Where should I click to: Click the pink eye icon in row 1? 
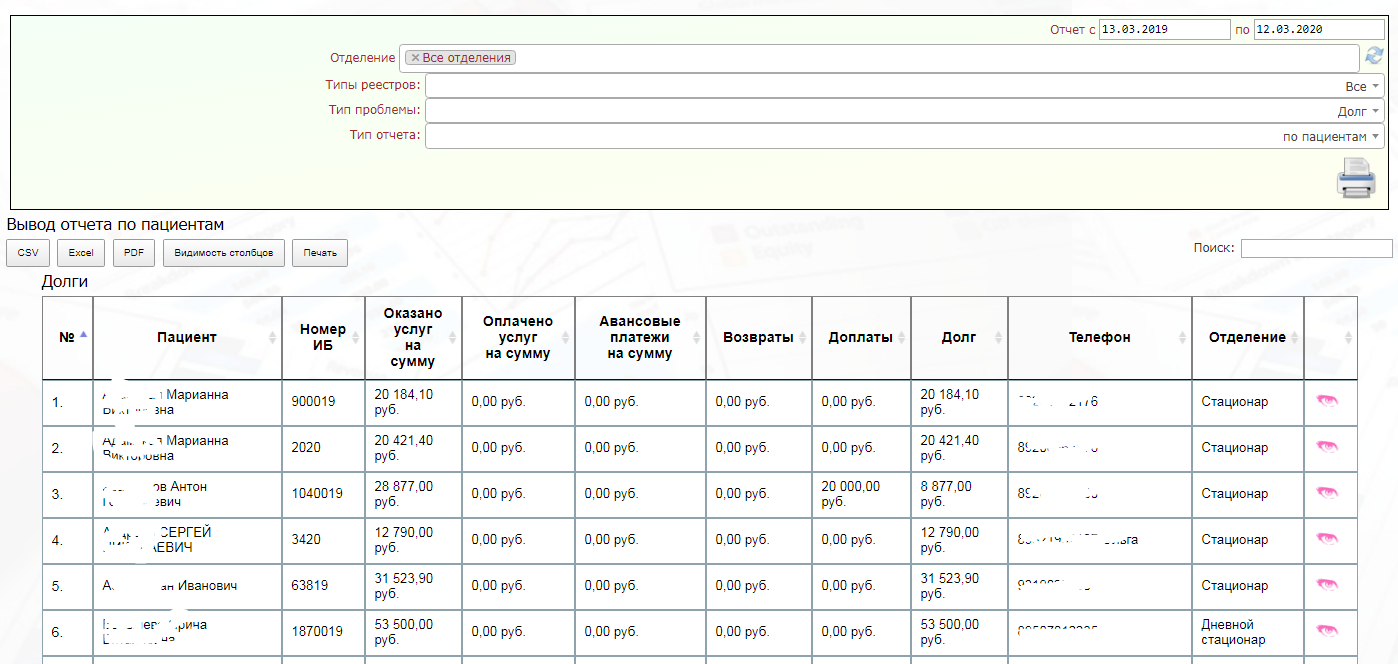(1328, 401)
